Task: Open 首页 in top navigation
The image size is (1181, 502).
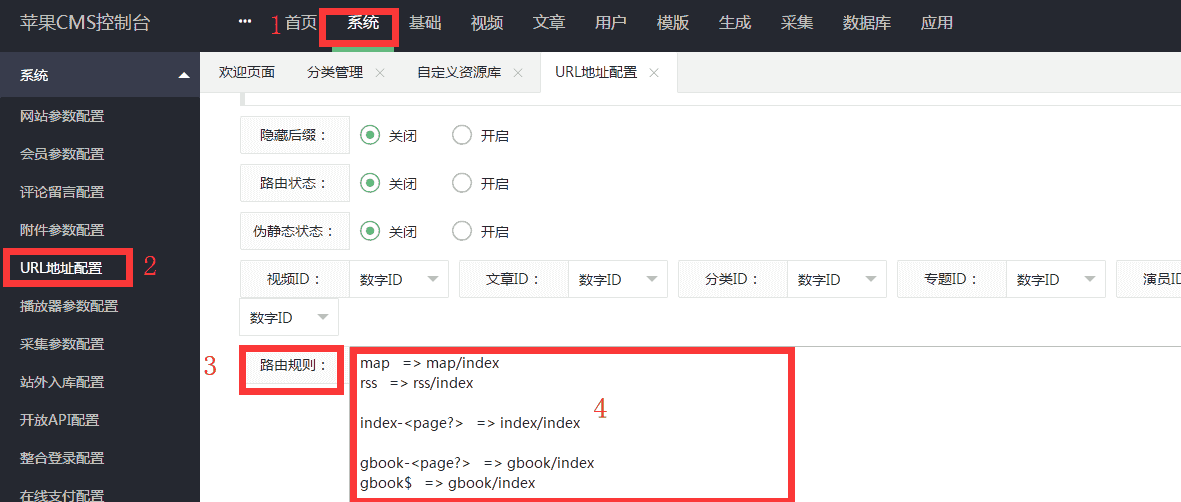Action: point(301,23)
